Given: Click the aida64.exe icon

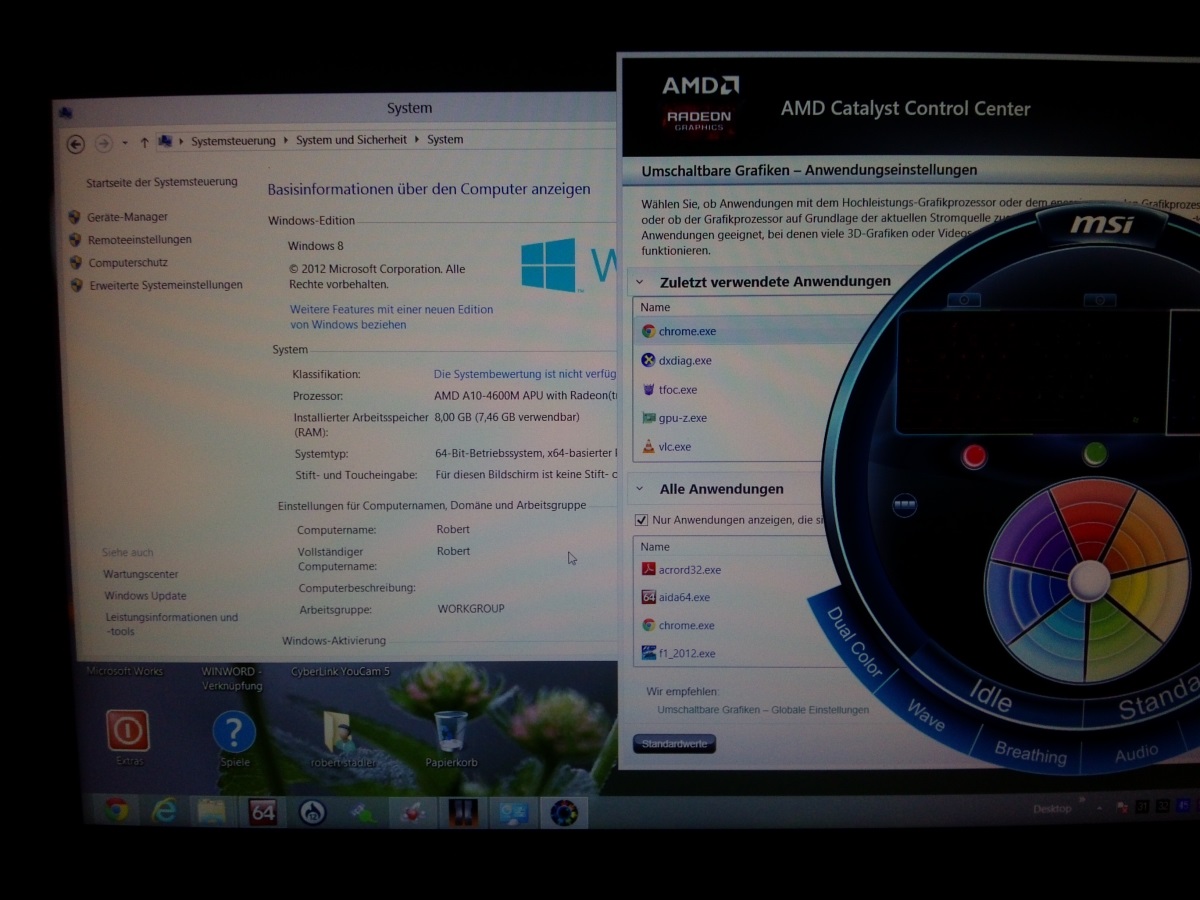Looking at the screenshot, I should point(648,597).
